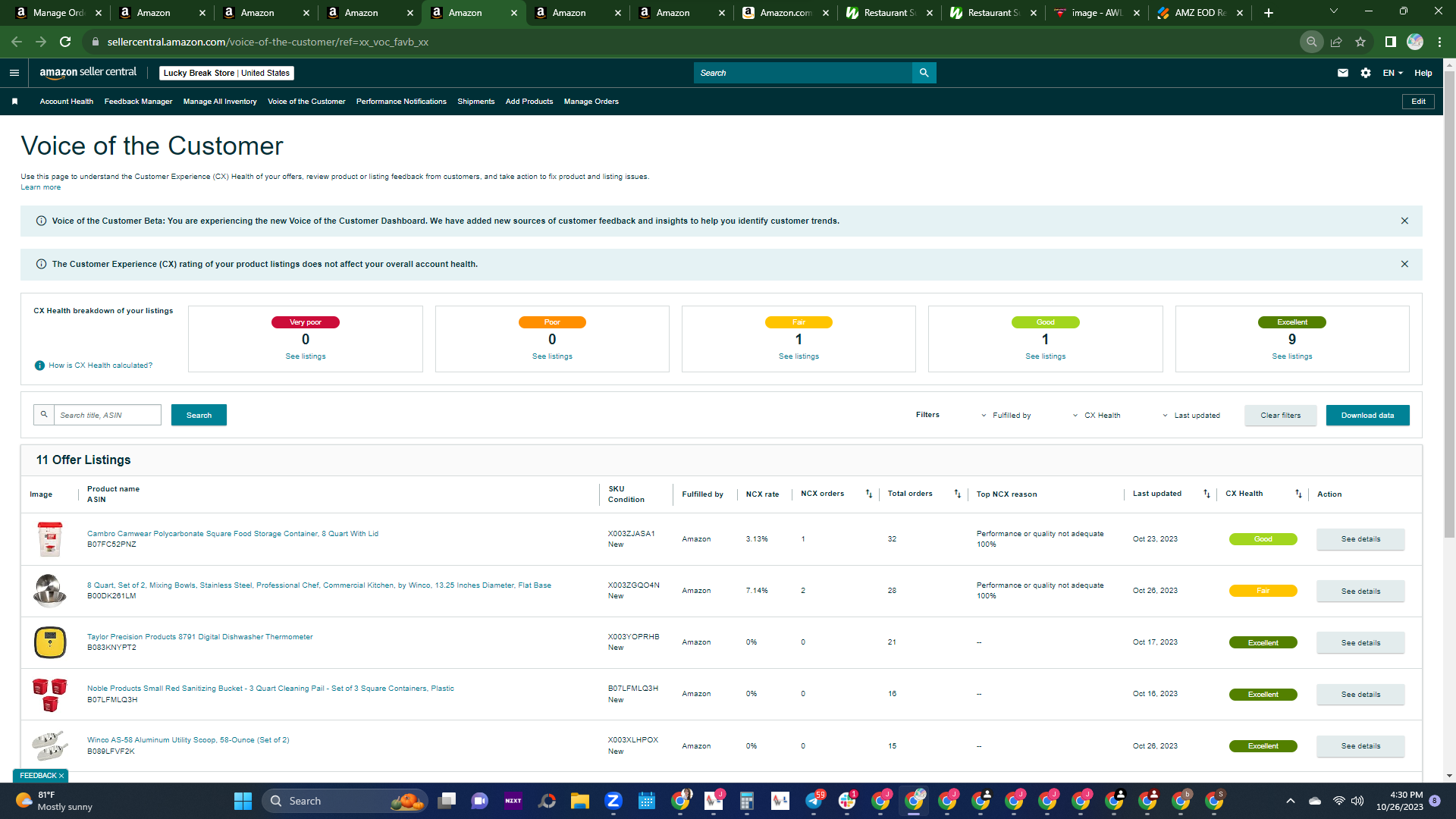Open the messages envelope icon
Image resolution: width=1456 pixels, height=819 pixels.
(x=1343, y=73)
